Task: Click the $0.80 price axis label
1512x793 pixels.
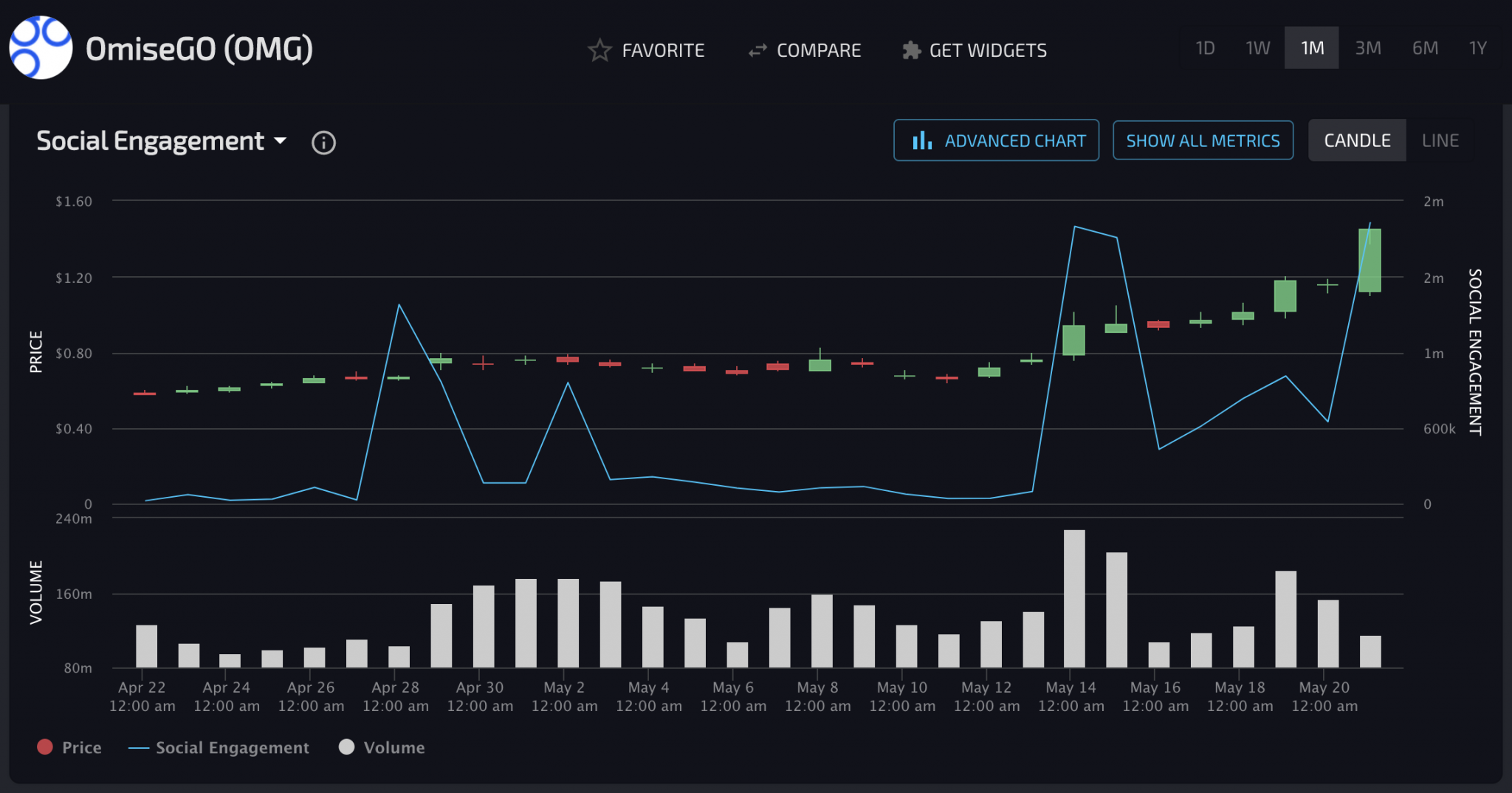Action: click(x=74, y=353)
